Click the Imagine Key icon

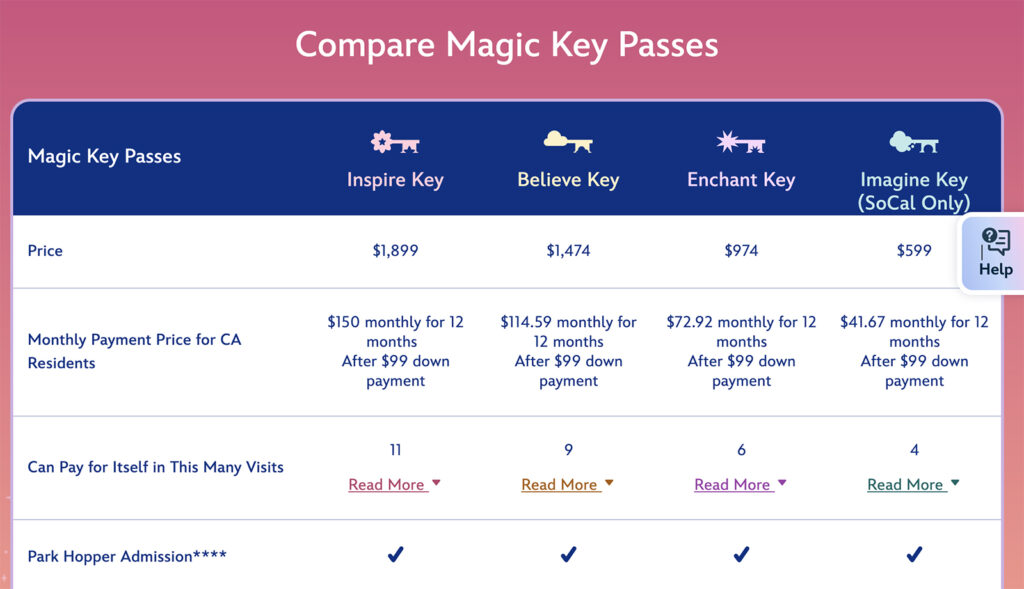[914, 143]
